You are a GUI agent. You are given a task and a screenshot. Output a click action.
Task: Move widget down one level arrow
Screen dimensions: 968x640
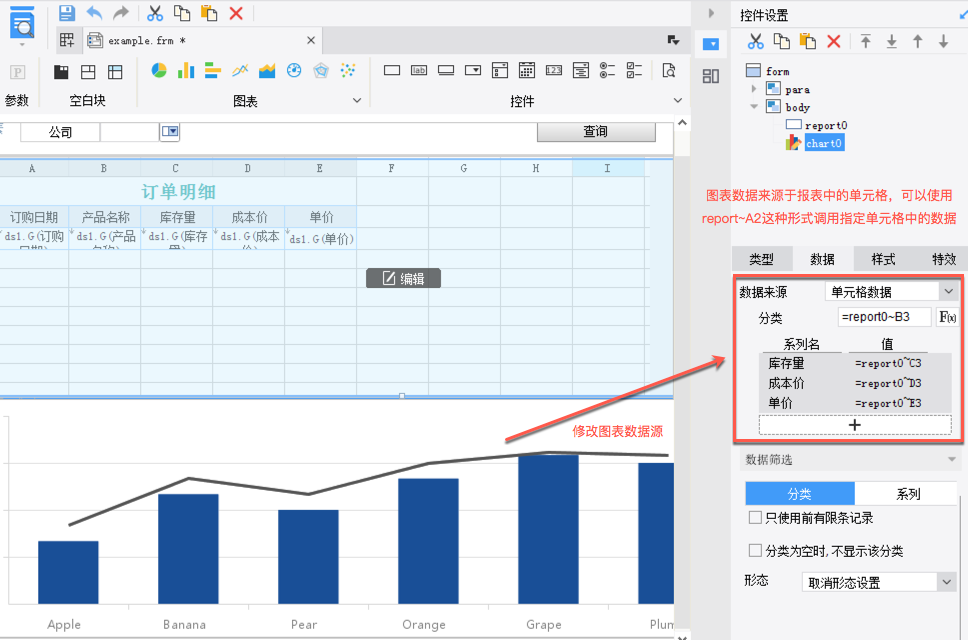point(943,41)
